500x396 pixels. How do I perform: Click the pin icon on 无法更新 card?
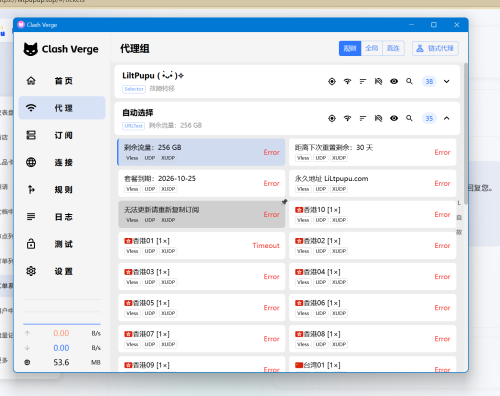pos(284,202)
